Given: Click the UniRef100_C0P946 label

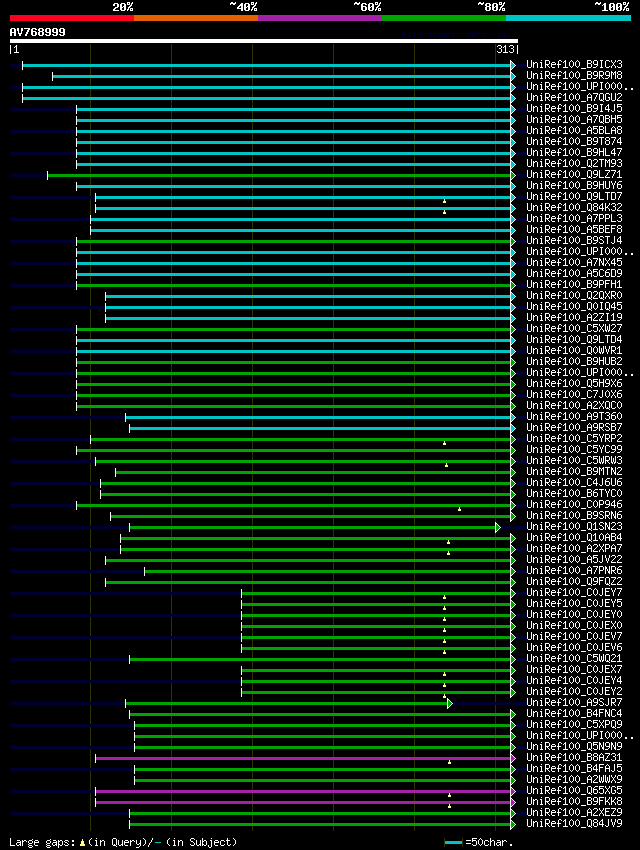Looking at the screenshot, I should [574, 505].
